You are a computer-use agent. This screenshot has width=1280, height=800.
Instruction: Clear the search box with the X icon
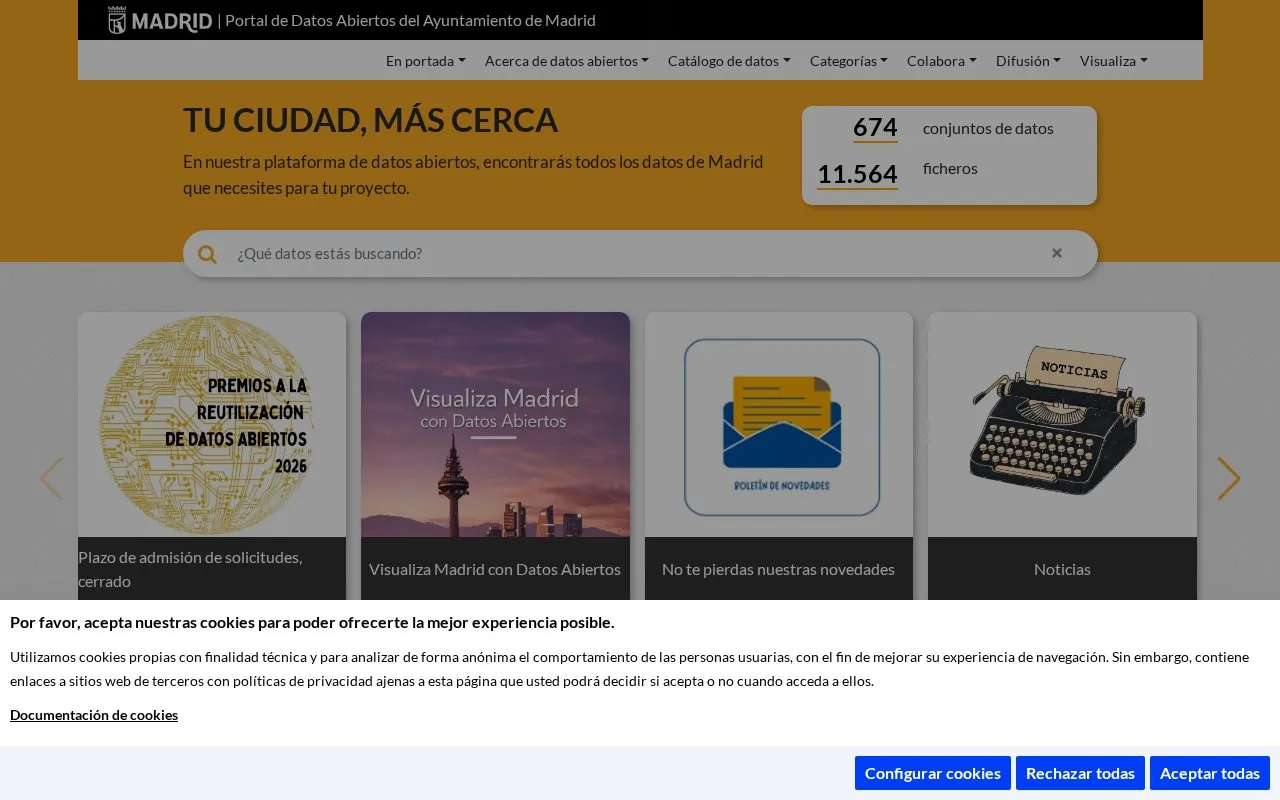click(x=1057, y=253)
